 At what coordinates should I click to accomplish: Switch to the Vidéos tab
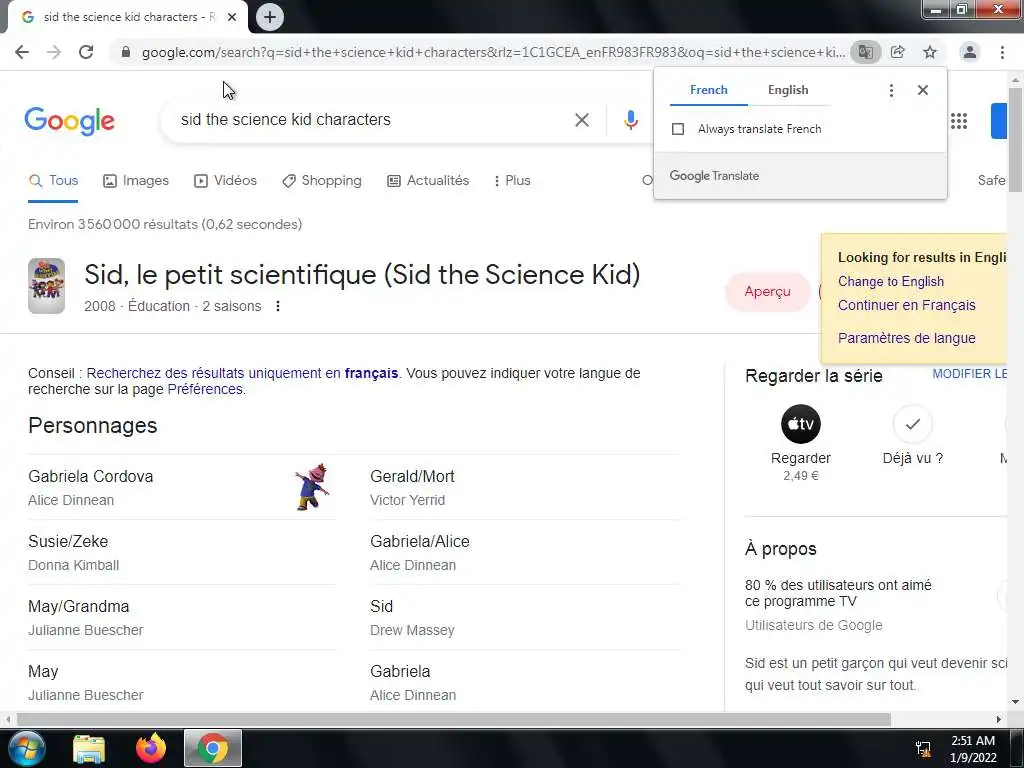(225, 181)
